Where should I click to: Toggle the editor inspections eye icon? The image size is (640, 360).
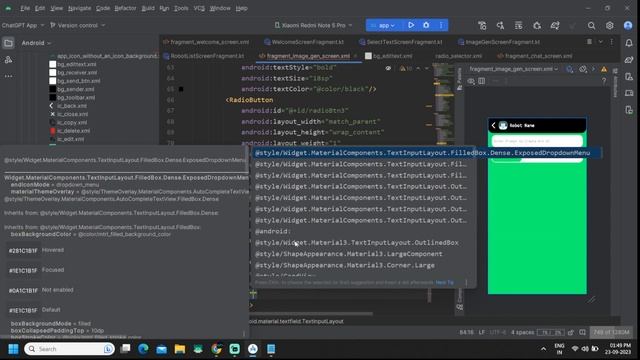coord(388,68)
